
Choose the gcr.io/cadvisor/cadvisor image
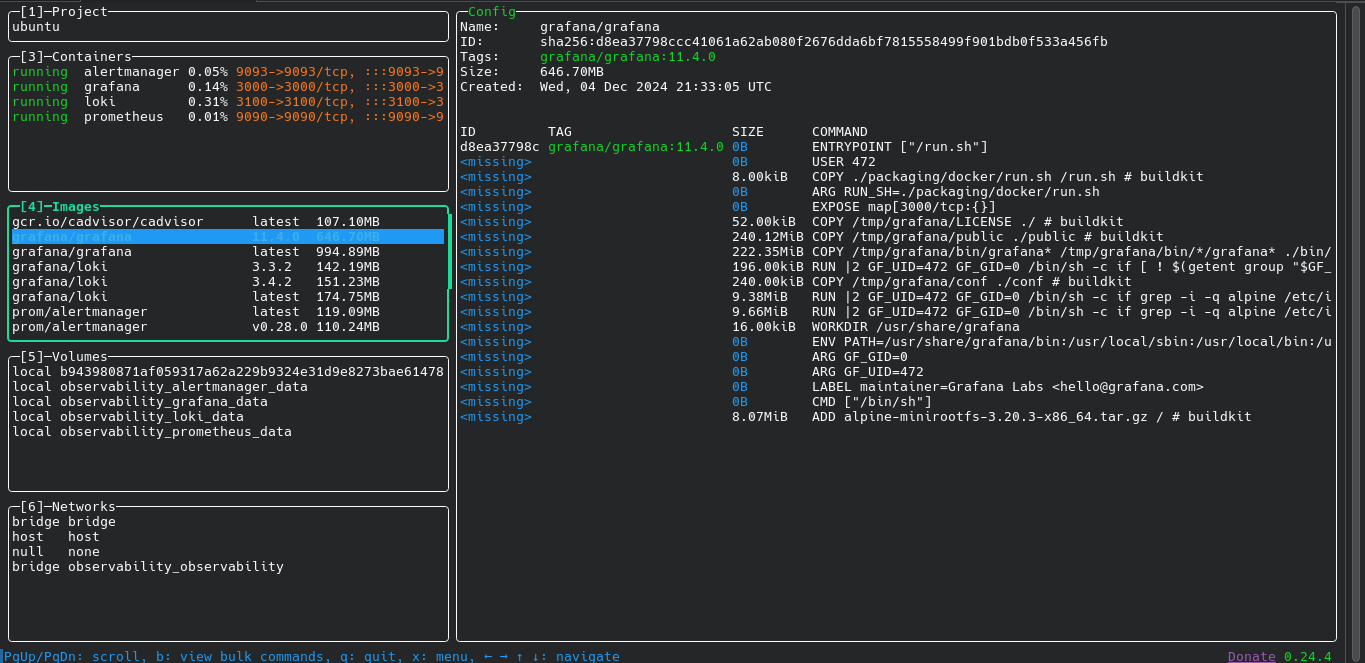110,221
